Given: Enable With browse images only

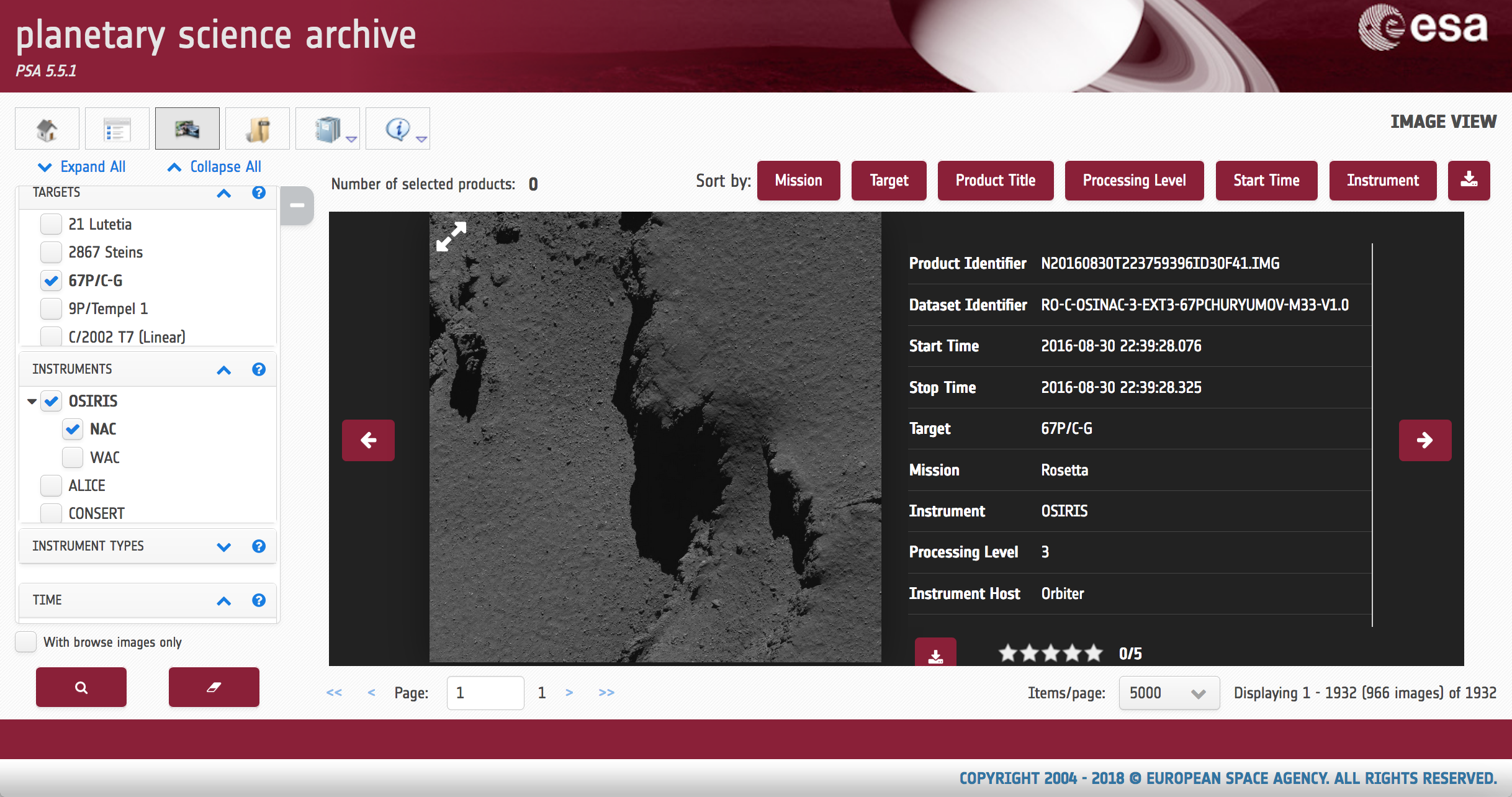Looking at the screenshot, I should coord(26,642).
